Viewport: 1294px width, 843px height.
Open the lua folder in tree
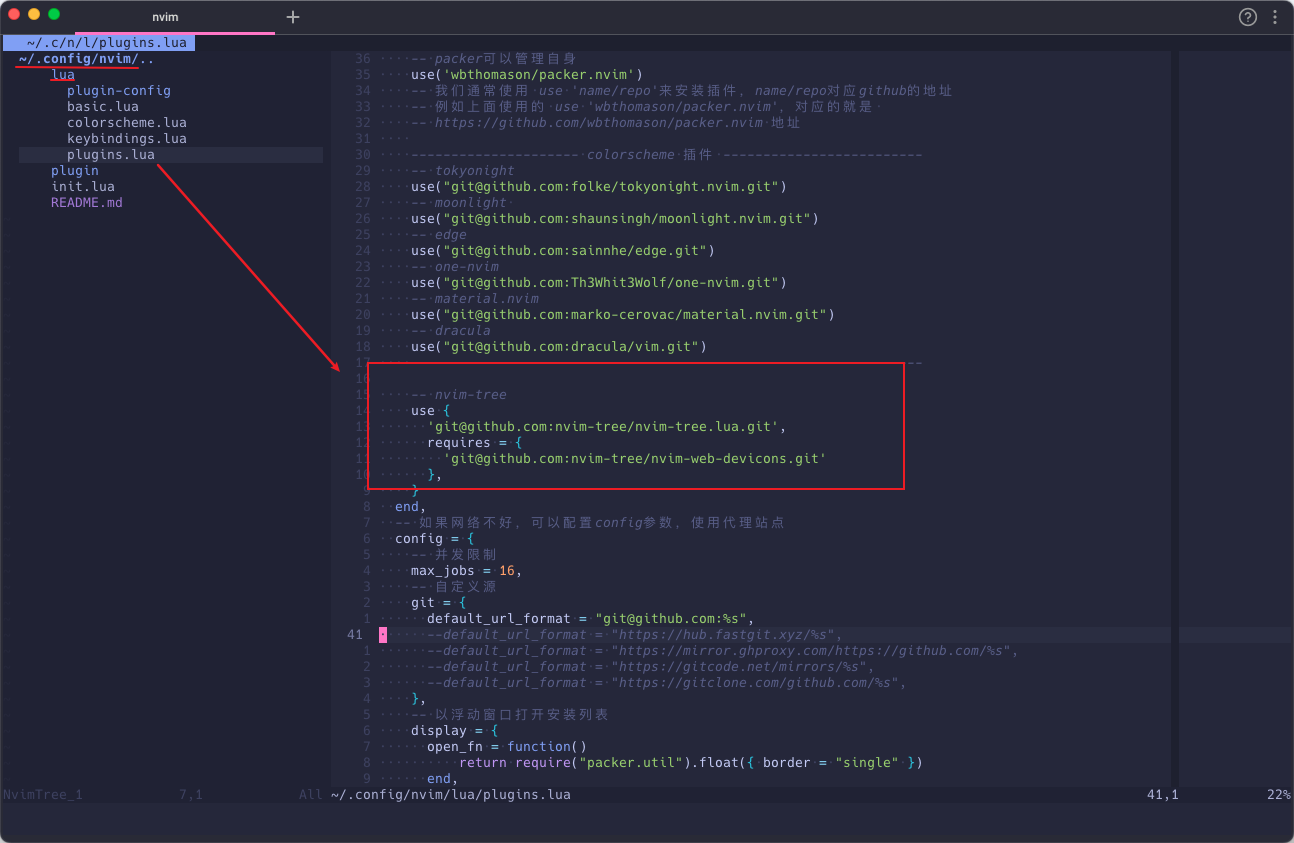click(63, 75)
